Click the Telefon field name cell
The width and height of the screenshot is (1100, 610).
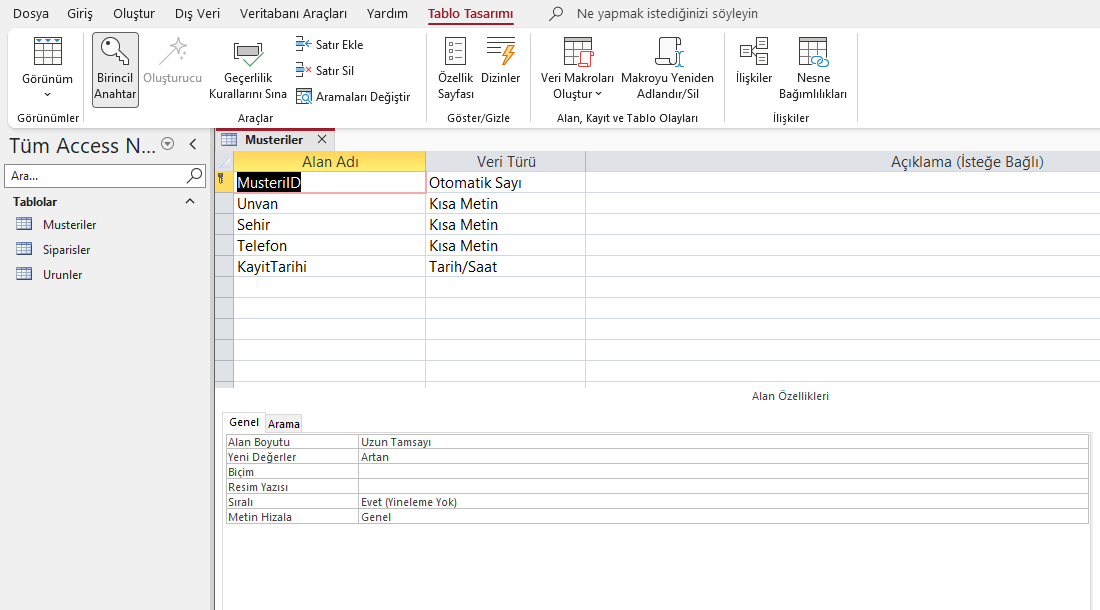point(330,246)
